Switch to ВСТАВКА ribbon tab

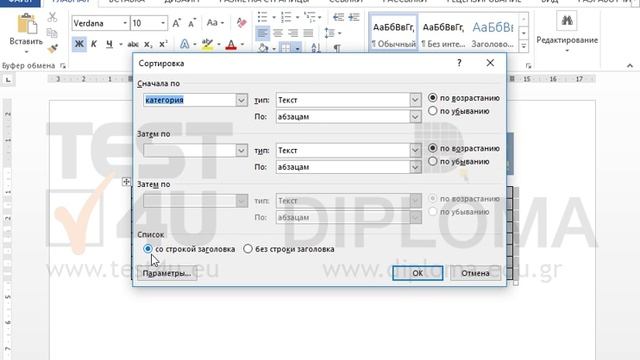pyautogui.click(x=127, y=2)
